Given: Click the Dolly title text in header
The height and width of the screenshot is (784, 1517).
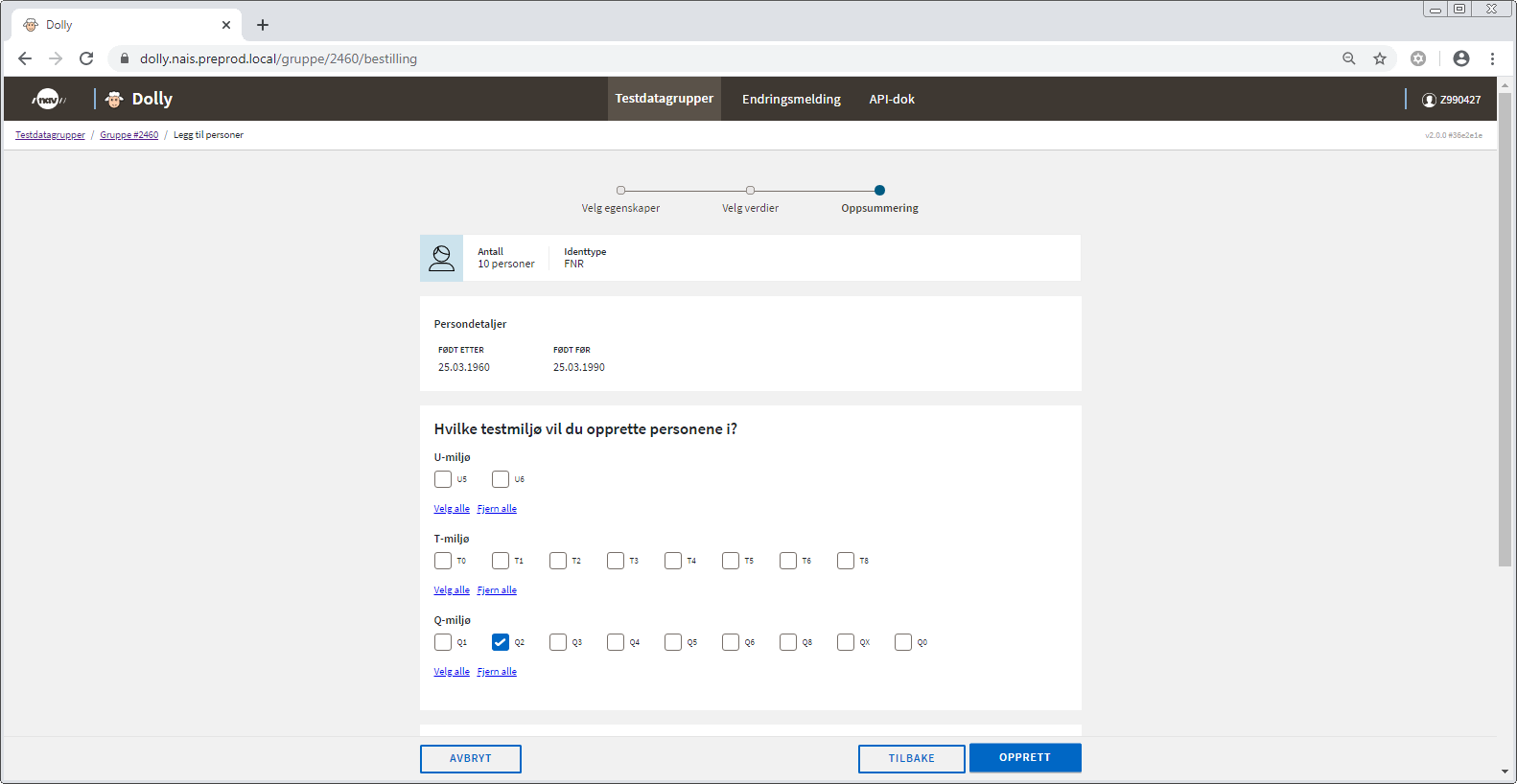Looking at the screenshot, I should click(152, 99).
